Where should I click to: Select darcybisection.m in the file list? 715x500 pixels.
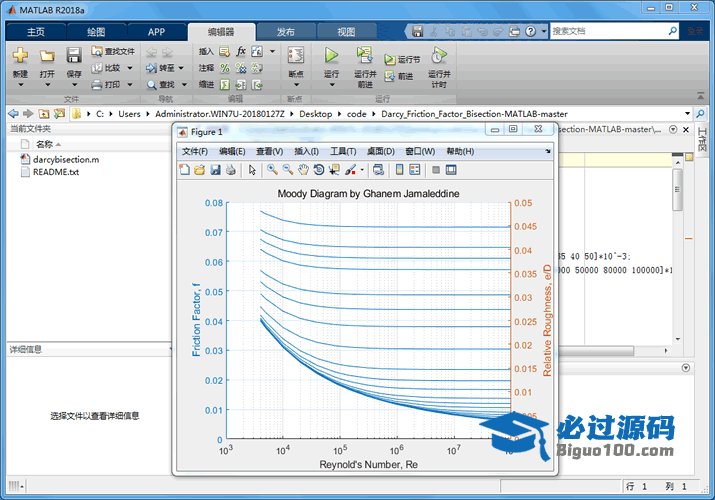(66, 160)
